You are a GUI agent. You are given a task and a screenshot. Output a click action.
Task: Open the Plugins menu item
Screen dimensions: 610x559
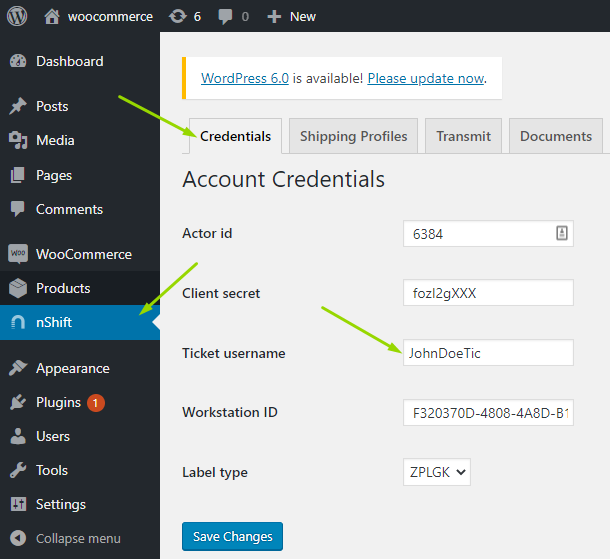pos(80,402)
